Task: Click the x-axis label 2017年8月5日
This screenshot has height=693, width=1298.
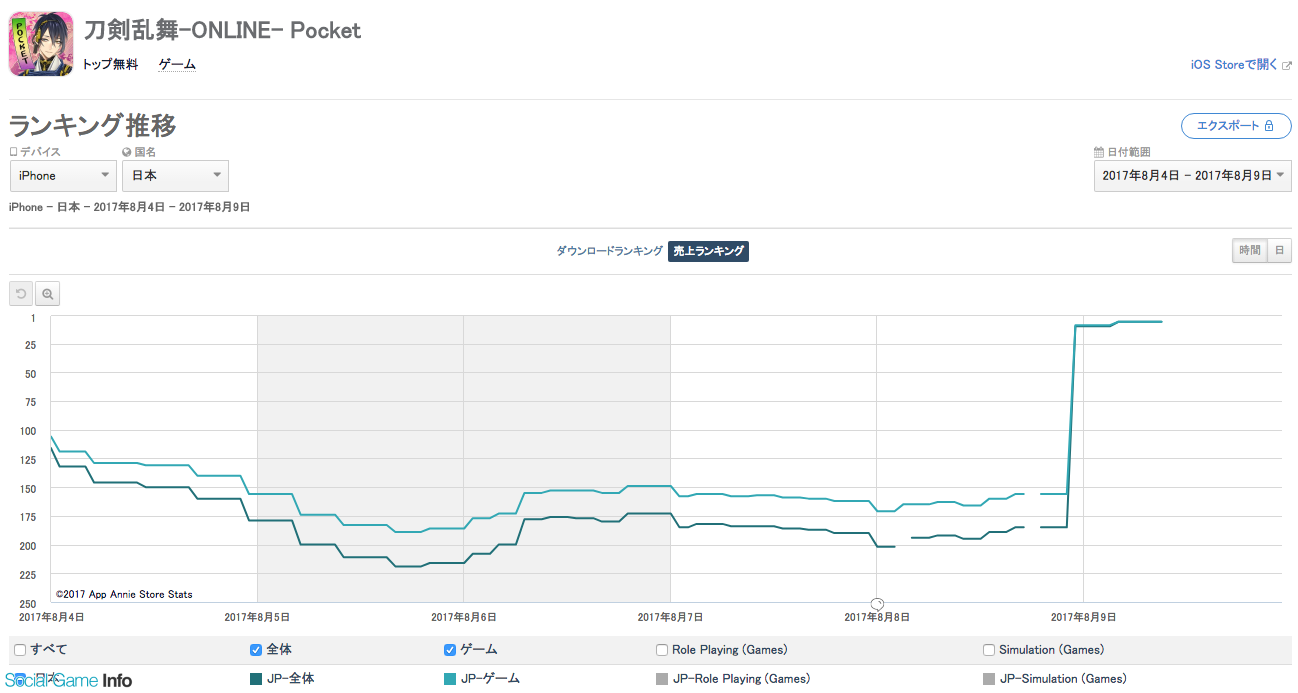Action: (257, 617)
